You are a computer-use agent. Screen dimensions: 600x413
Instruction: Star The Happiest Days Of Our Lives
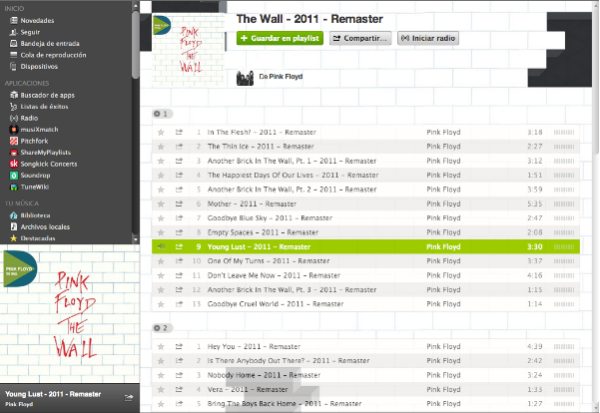pyautogui.click(x=161, y=175)
